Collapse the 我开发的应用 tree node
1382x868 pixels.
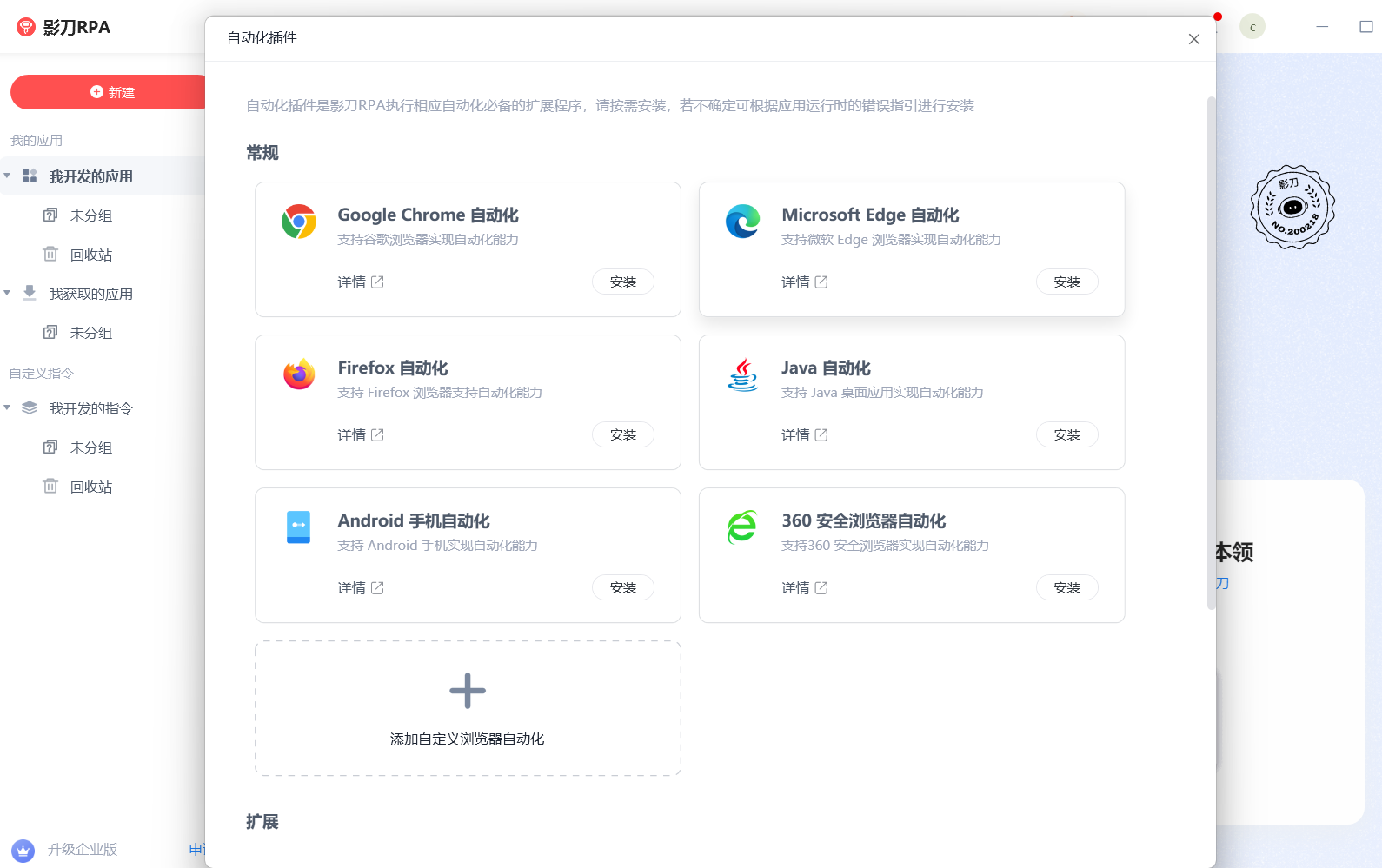[x=7, y=176]
